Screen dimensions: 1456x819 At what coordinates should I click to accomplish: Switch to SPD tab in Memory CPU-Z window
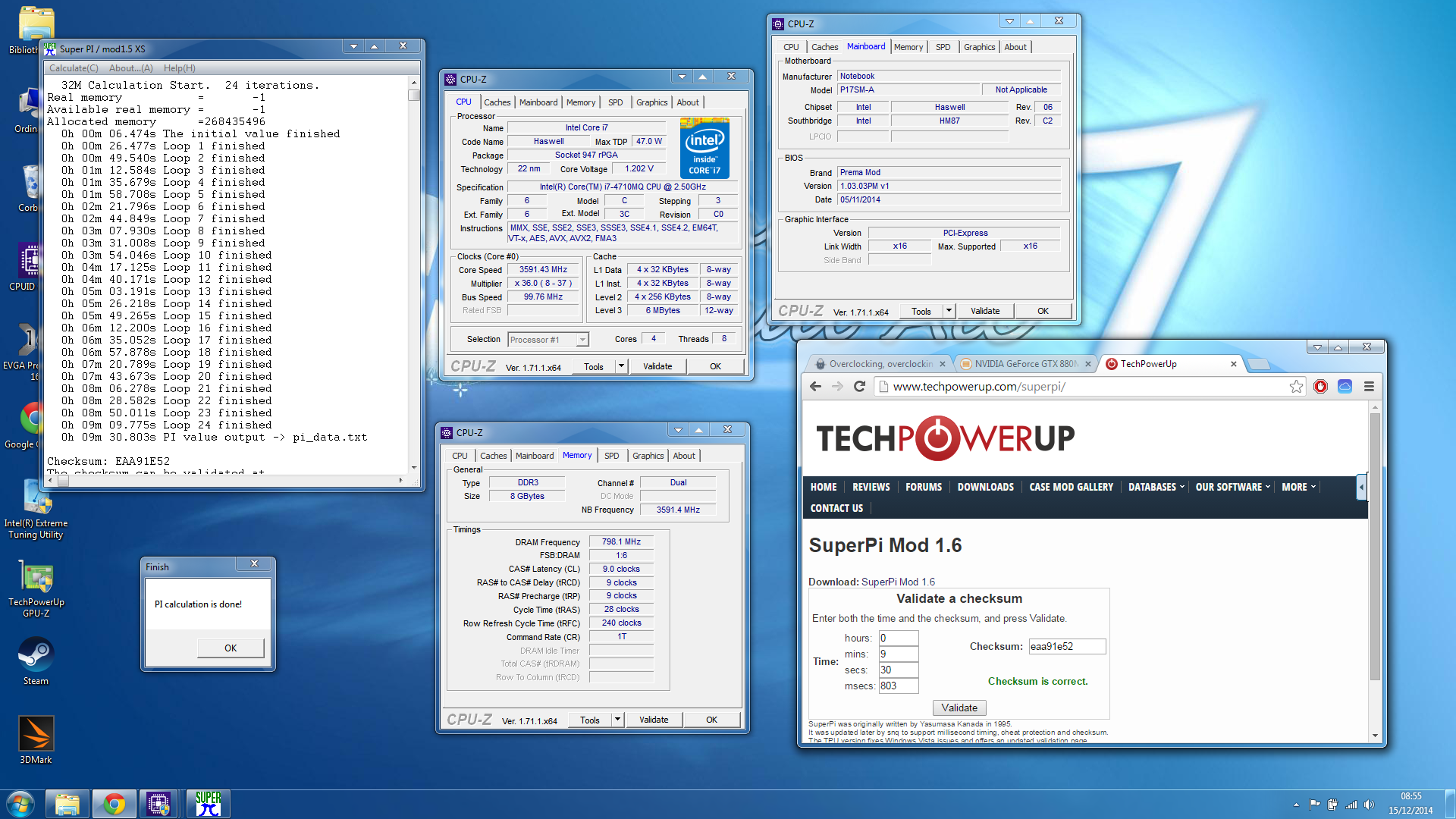pos(611,456)
